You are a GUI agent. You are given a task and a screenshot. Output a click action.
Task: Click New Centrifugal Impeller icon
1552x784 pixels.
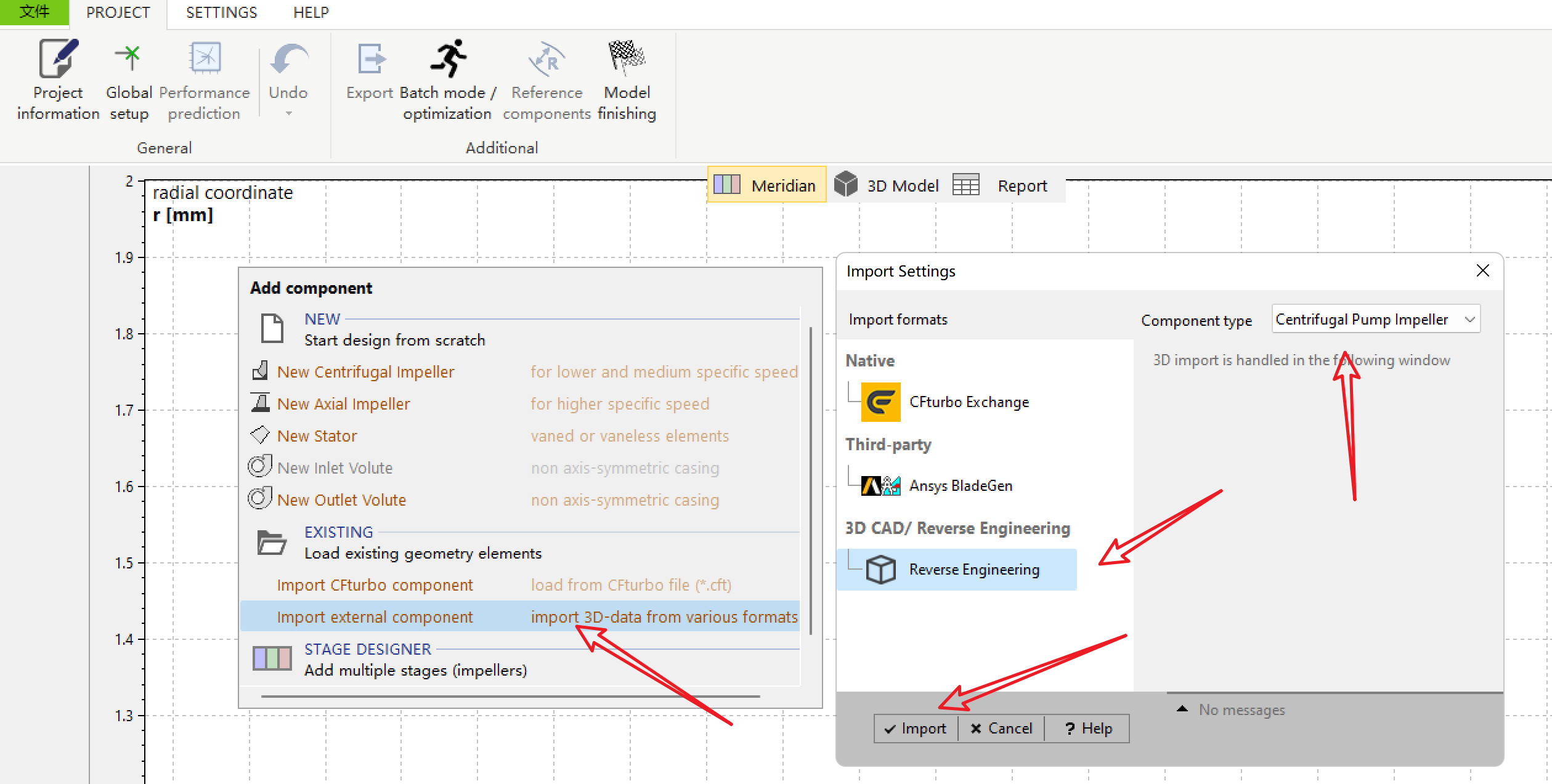(260, 371)
